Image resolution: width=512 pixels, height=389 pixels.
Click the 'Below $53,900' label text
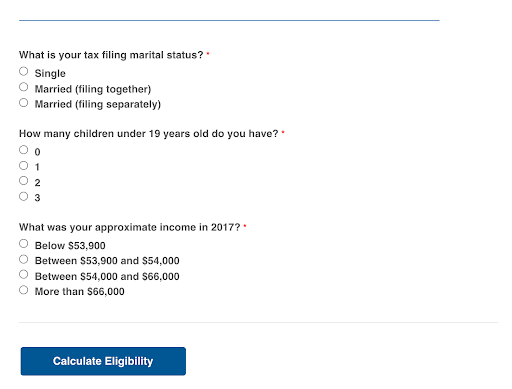pyautogui.click(x=70, y=246)
